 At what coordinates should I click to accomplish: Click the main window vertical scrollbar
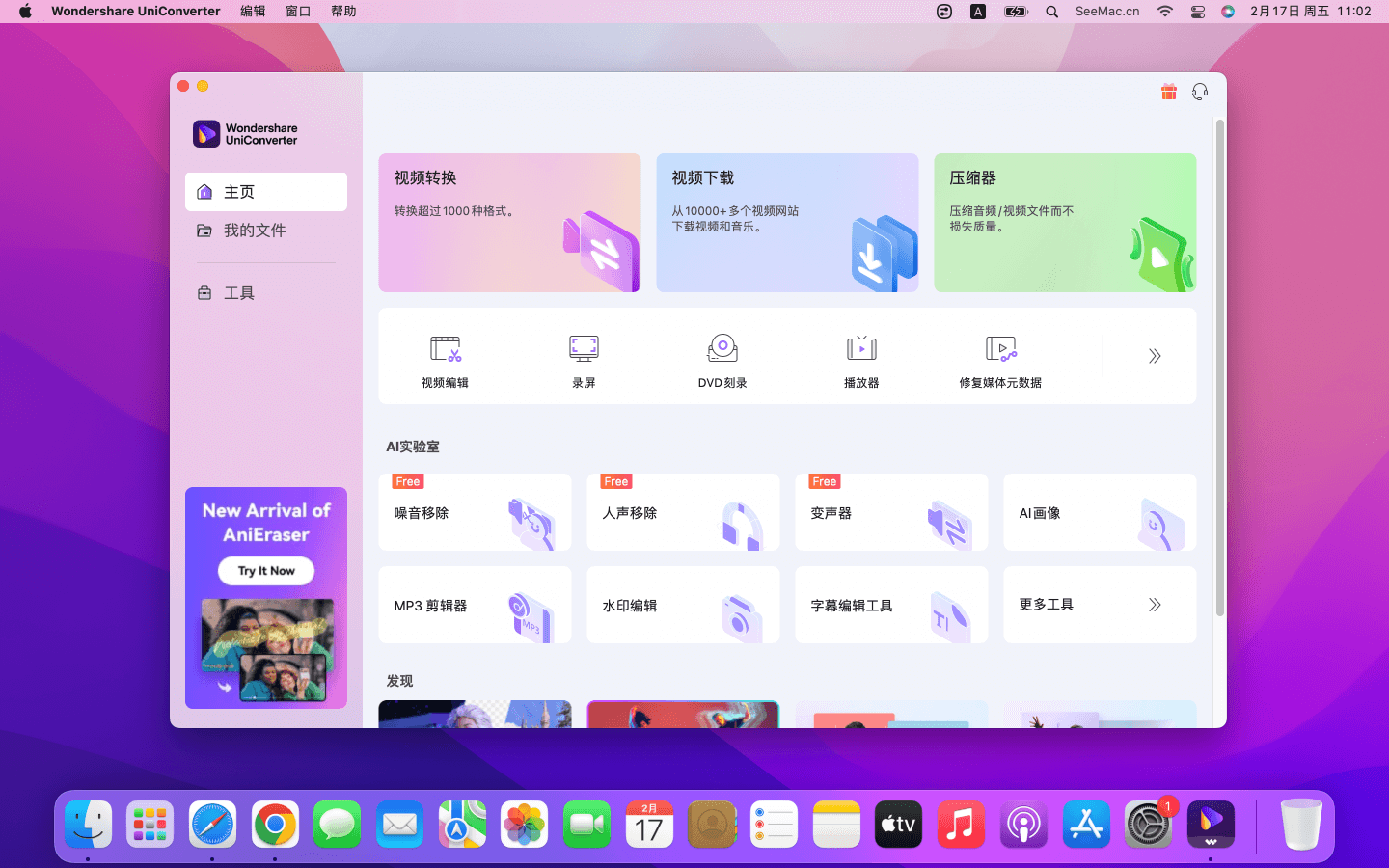click(1219, 366)
